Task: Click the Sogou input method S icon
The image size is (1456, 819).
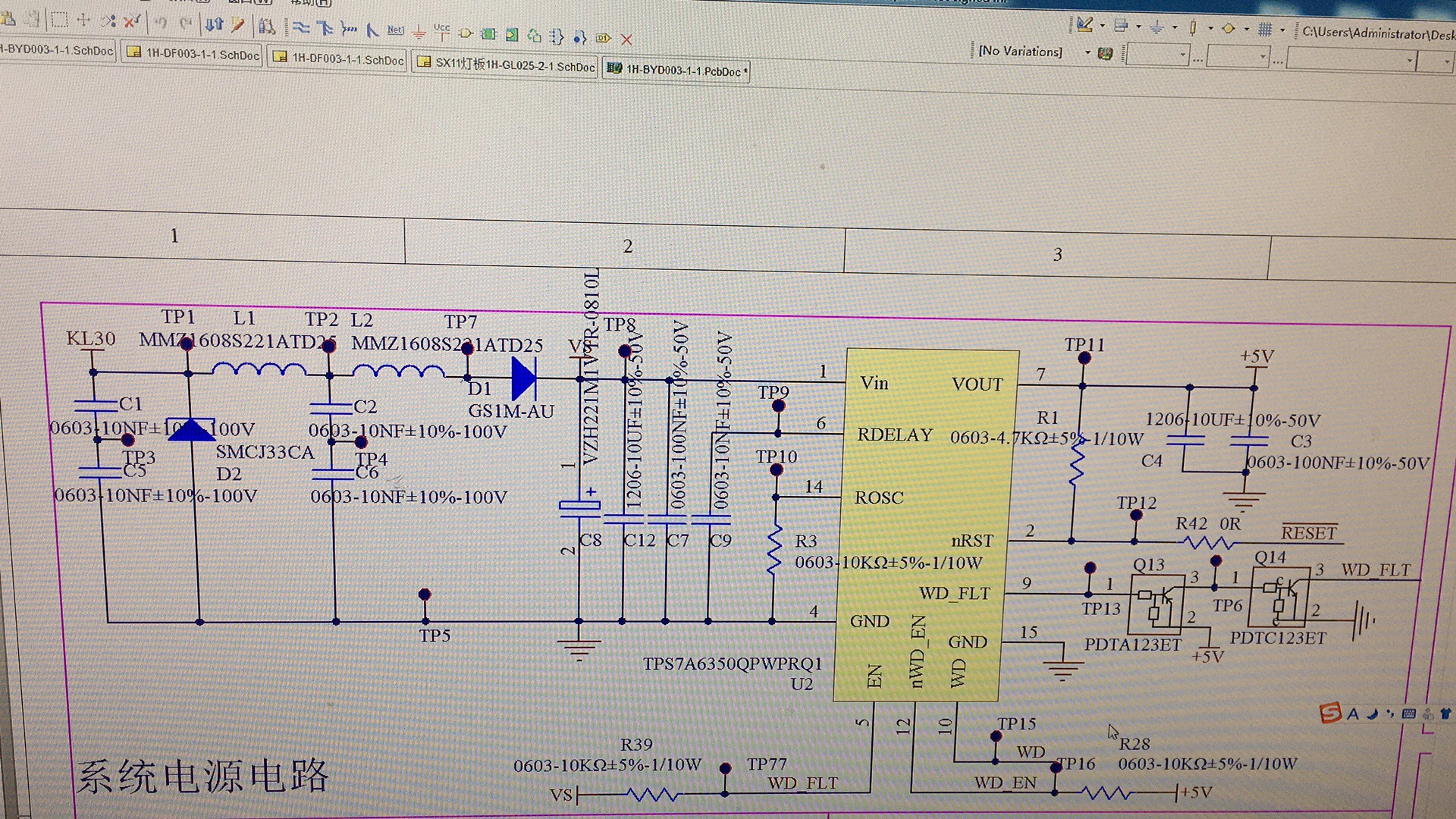Action: tap(1330, 713)
